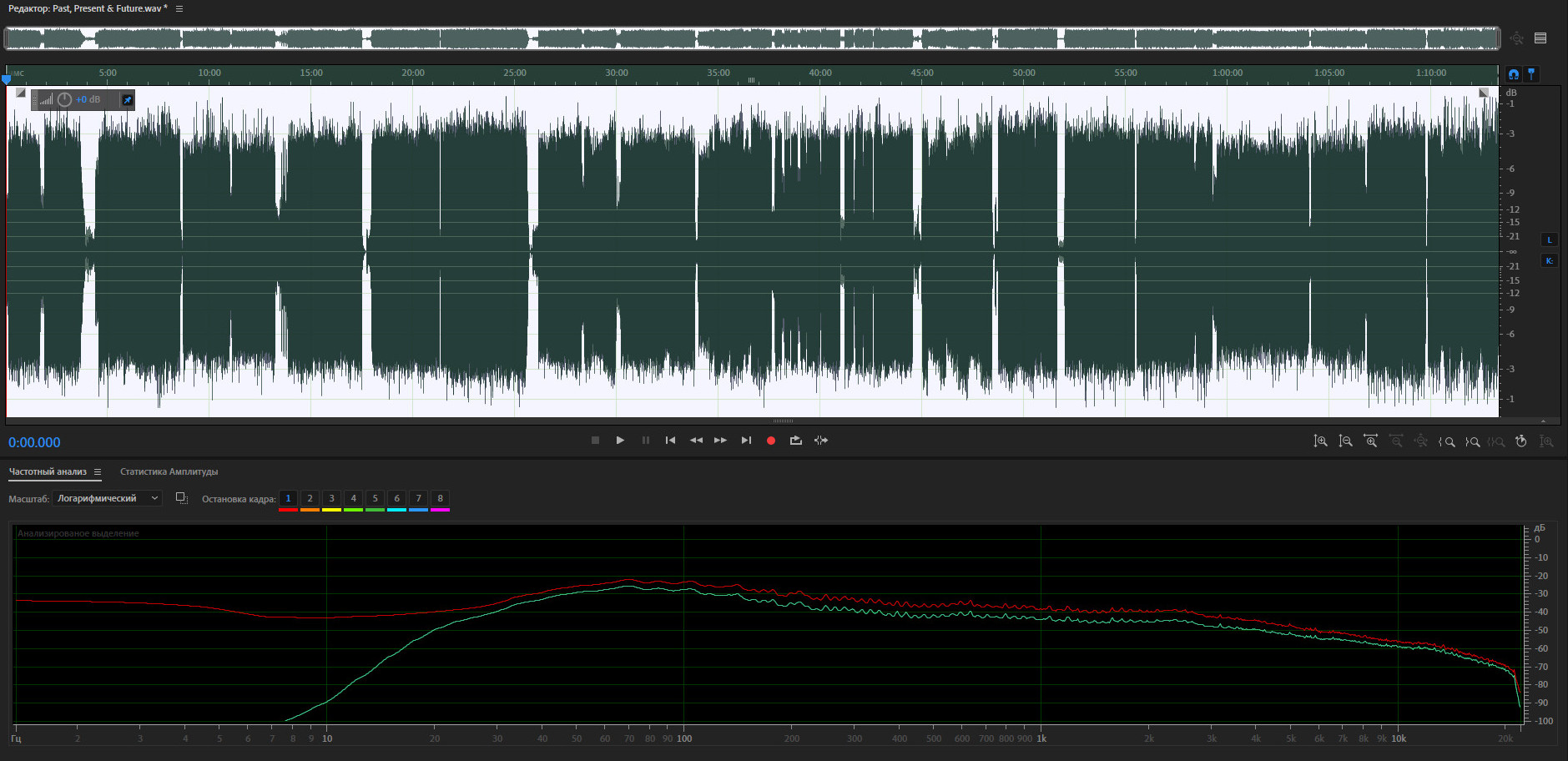
Task: Click the Skip Selection icon
Action: pos(821,441)
